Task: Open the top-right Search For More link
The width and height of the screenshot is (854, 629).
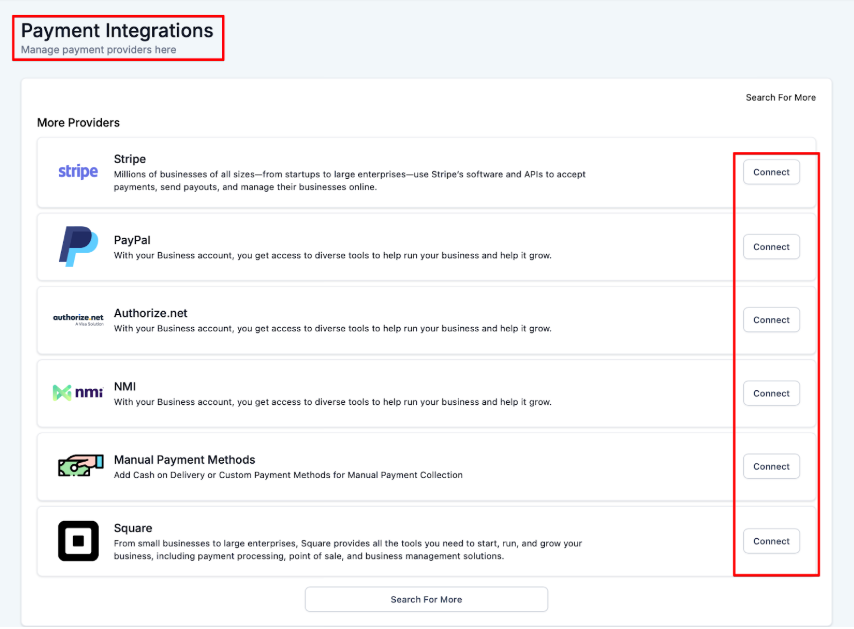Action: click(780, 98)
